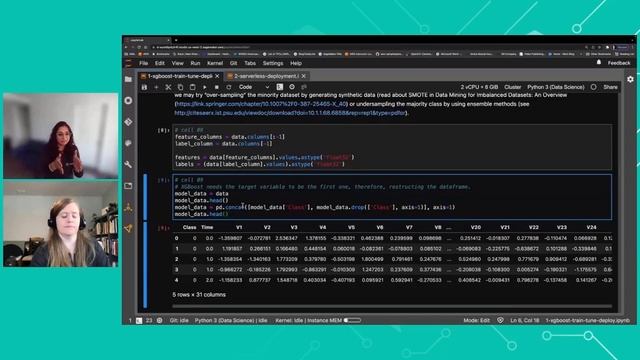Click the notifications bell icon
640x360 pixels.
pyautogui.click(x=599, y=63)
